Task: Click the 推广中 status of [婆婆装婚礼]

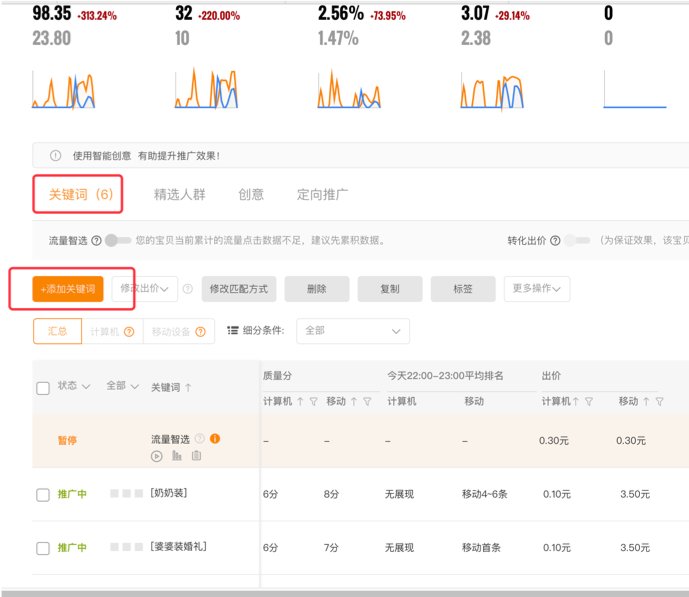Action: [72, 547]
